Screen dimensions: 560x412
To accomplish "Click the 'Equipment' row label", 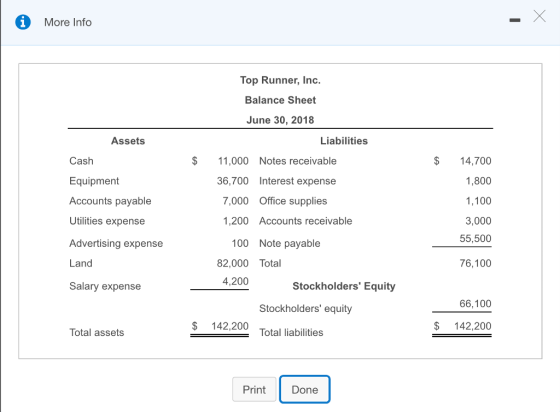I will pos(94,181).
